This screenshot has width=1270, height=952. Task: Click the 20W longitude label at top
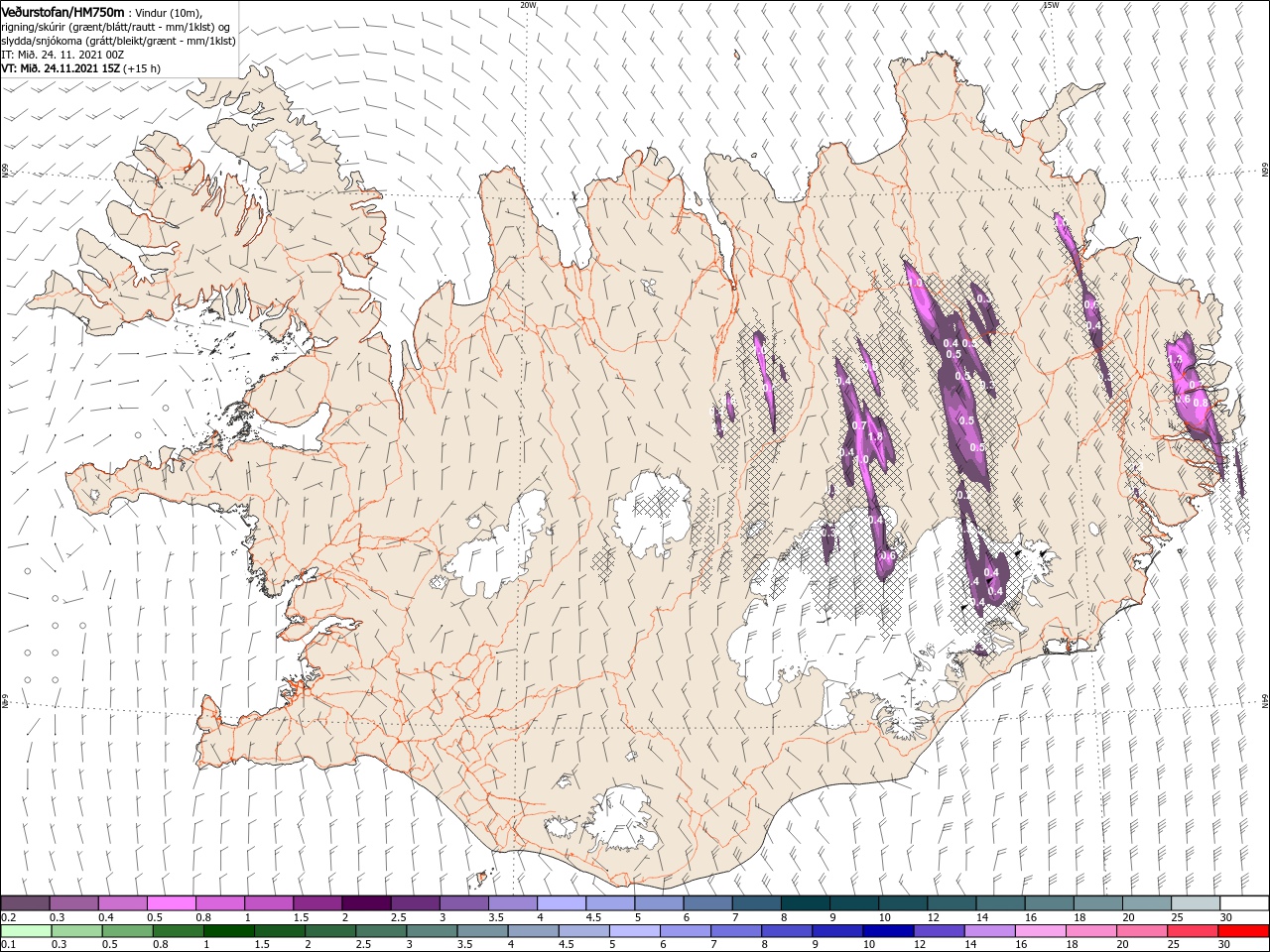(x=528, y=5)
